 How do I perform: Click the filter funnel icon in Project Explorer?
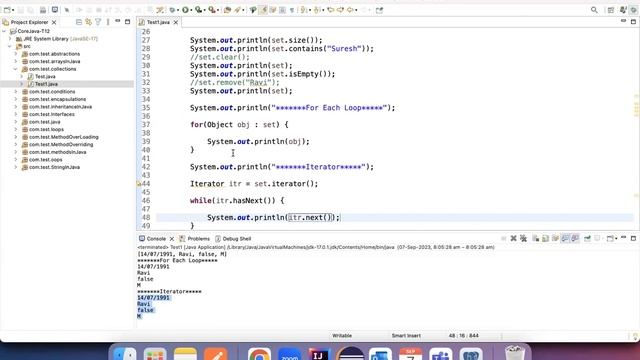pos(98,22)
